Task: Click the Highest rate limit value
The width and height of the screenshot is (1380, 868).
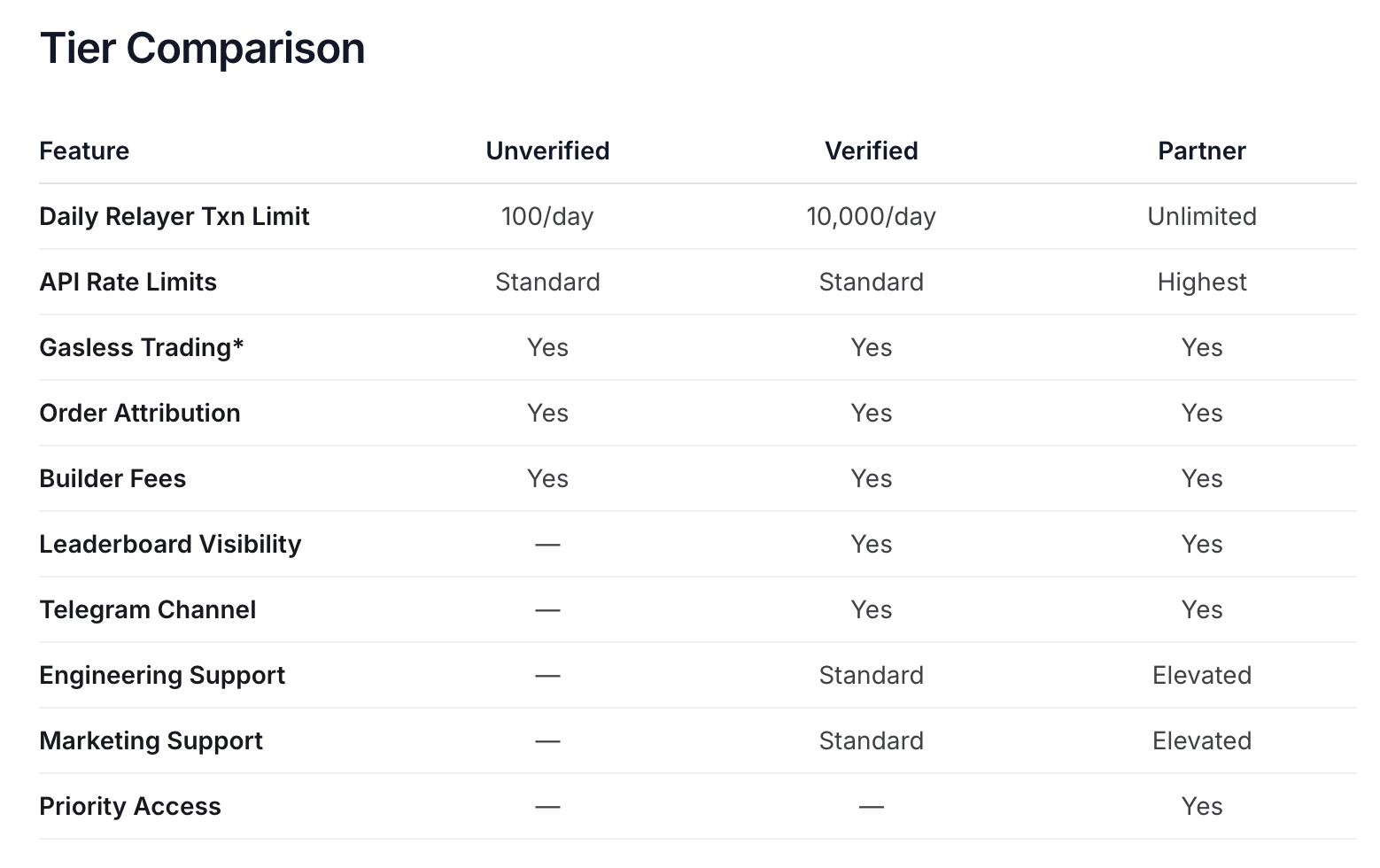Action: [1202, 282]
